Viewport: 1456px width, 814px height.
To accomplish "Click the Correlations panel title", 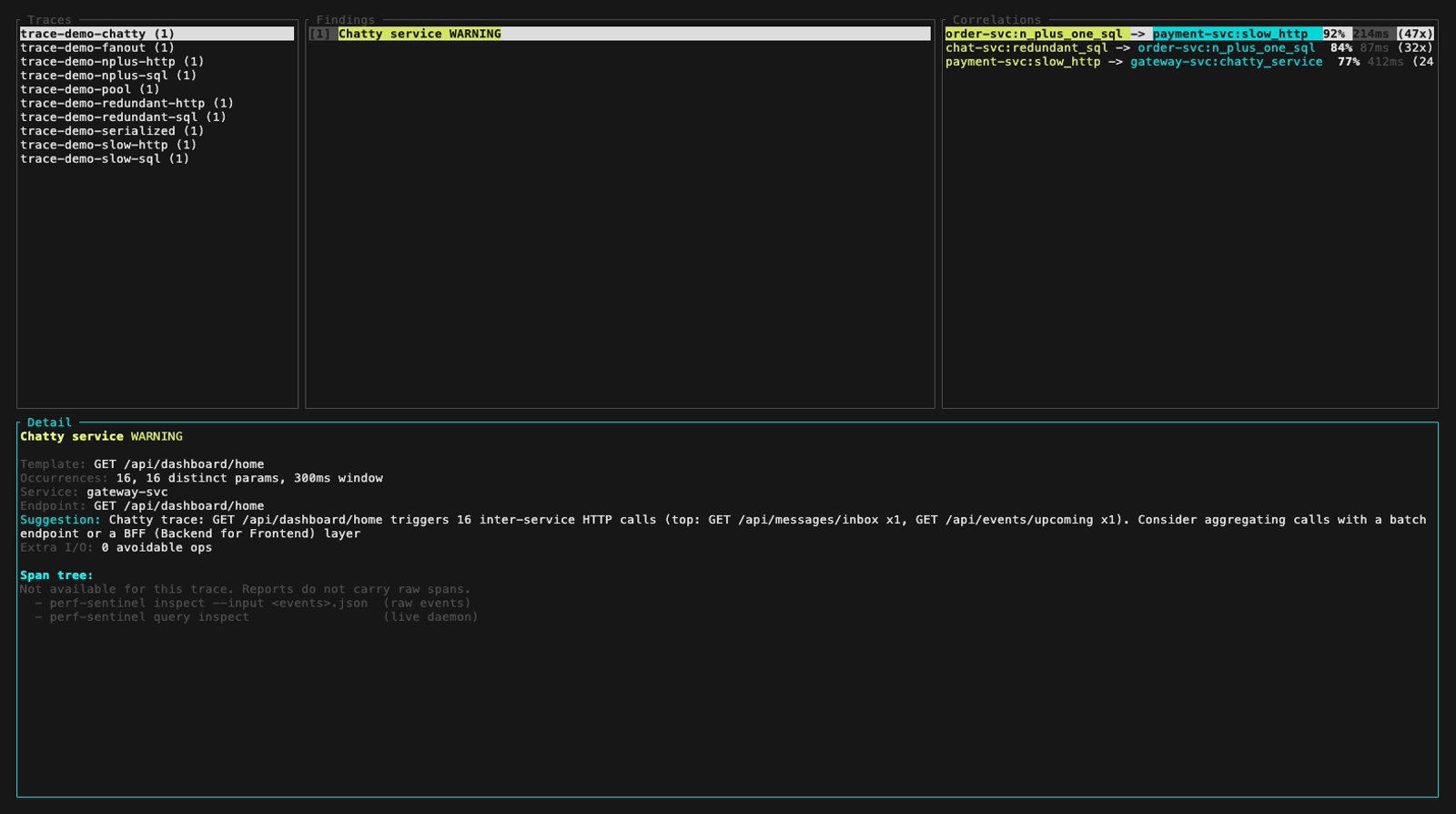I will [996, 20].
